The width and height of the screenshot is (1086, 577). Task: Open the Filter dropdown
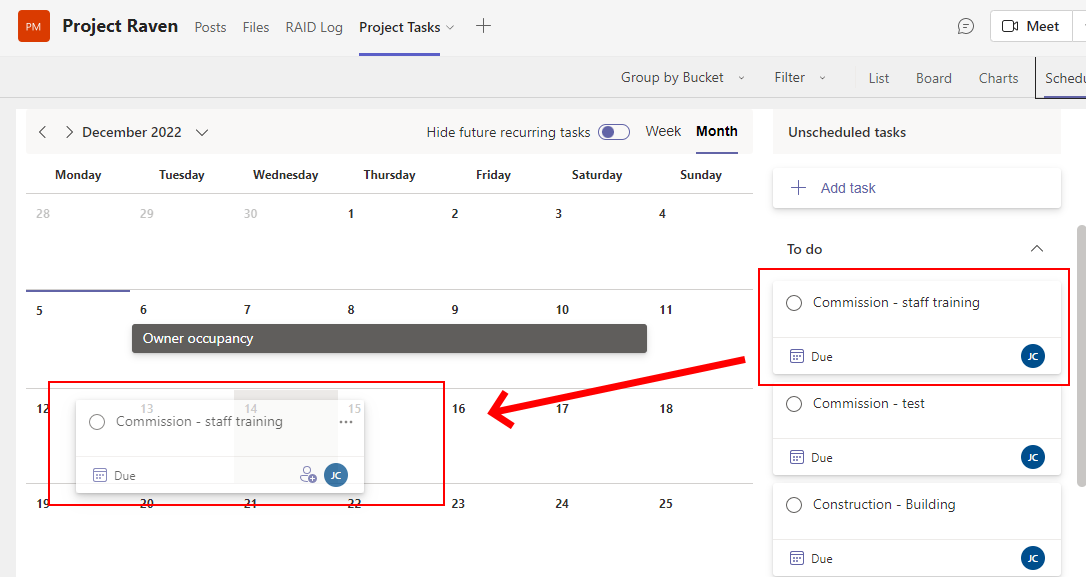click(799, 78)
